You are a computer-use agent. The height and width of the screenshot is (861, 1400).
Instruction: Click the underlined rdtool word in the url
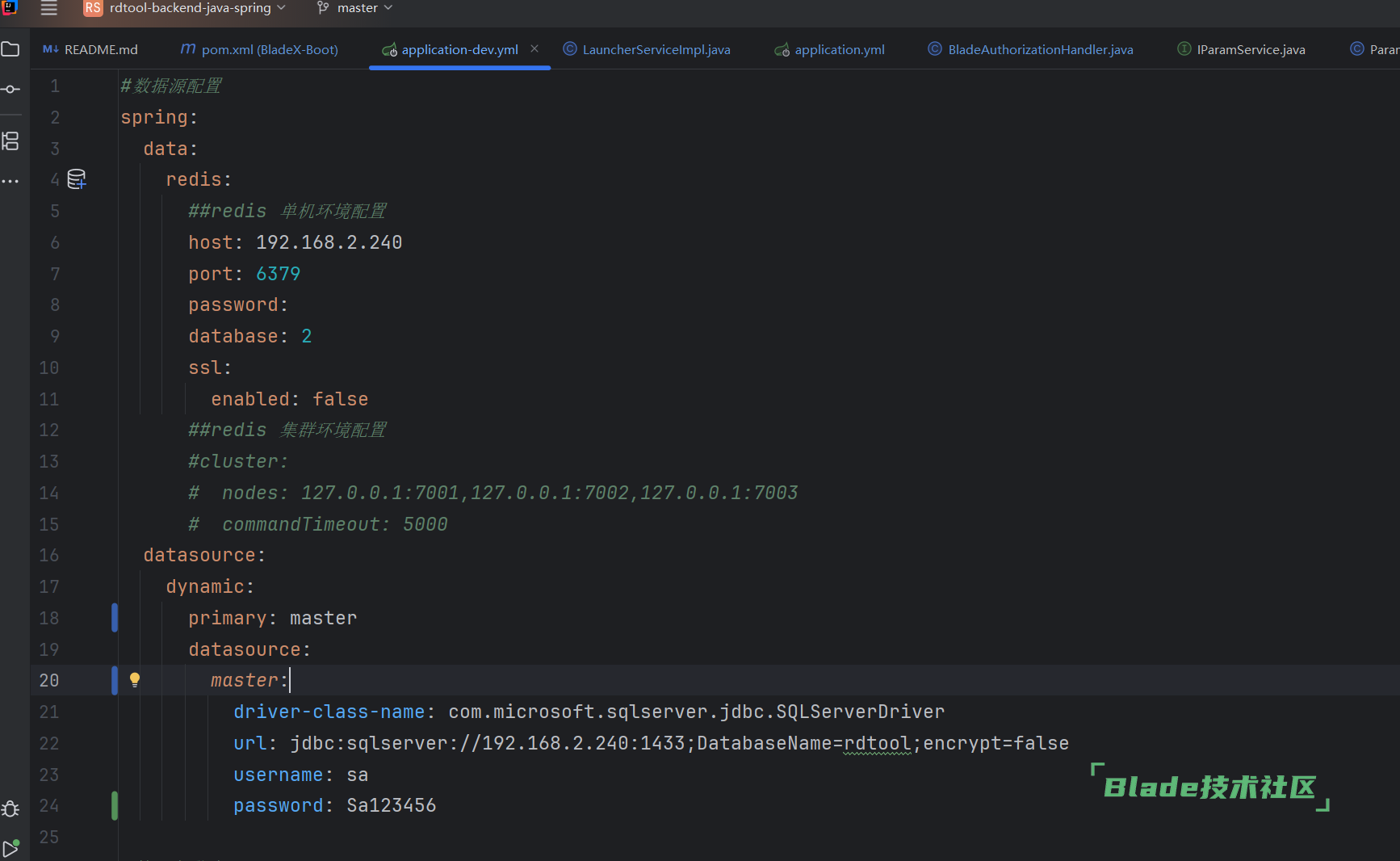click(x=877, y=743)
